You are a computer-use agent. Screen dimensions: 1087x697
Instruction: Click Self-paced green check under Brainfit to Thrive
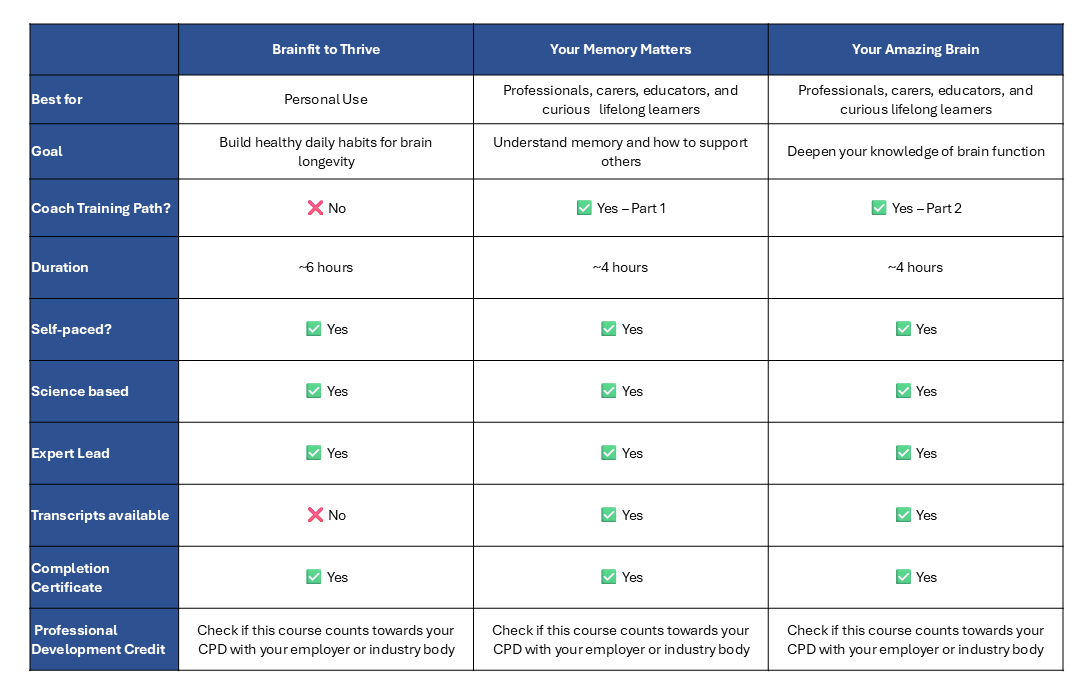314,329
